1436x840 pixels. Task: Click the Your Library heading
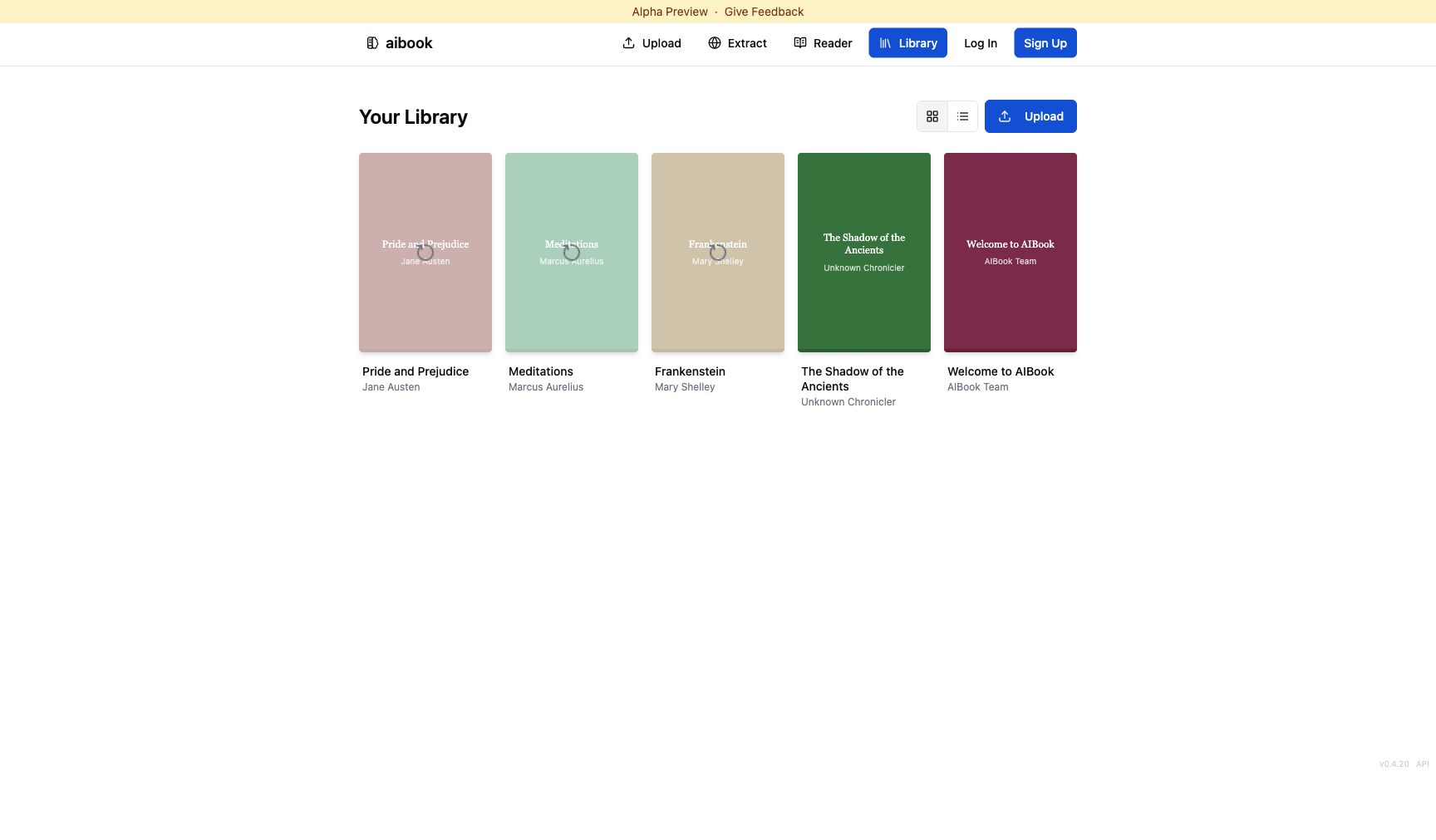click(413, 117)
